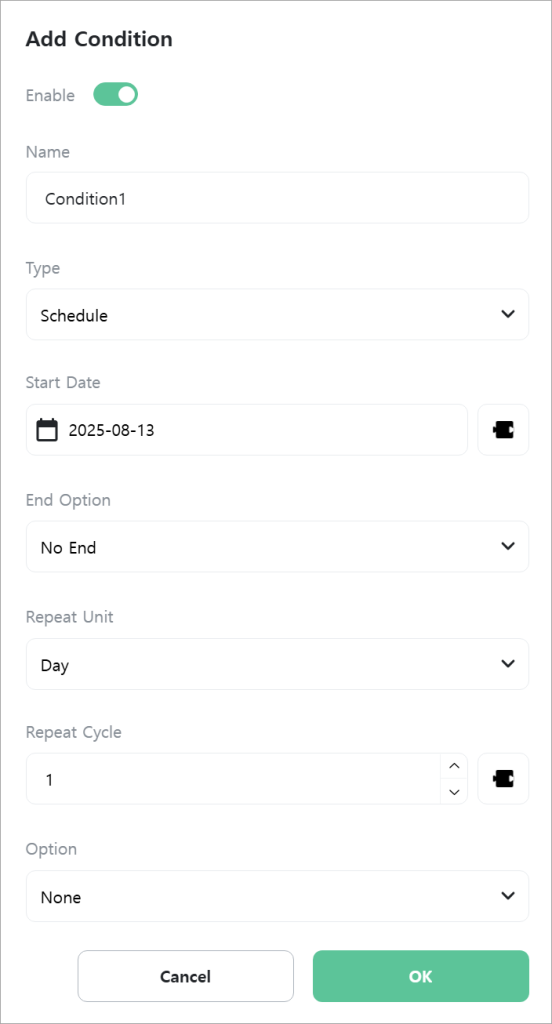Click the Enable label text

coord(50,95)
